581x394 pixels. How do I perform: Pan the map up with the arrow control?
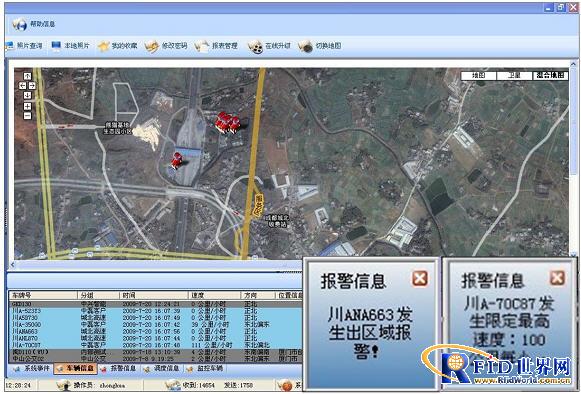[27, 76]
